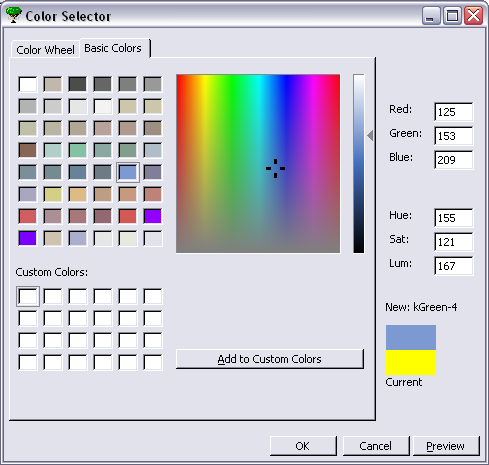Choose the yellow-khaki swatch in sixth row
Screen dimensions: 489x465
point(53,194)
